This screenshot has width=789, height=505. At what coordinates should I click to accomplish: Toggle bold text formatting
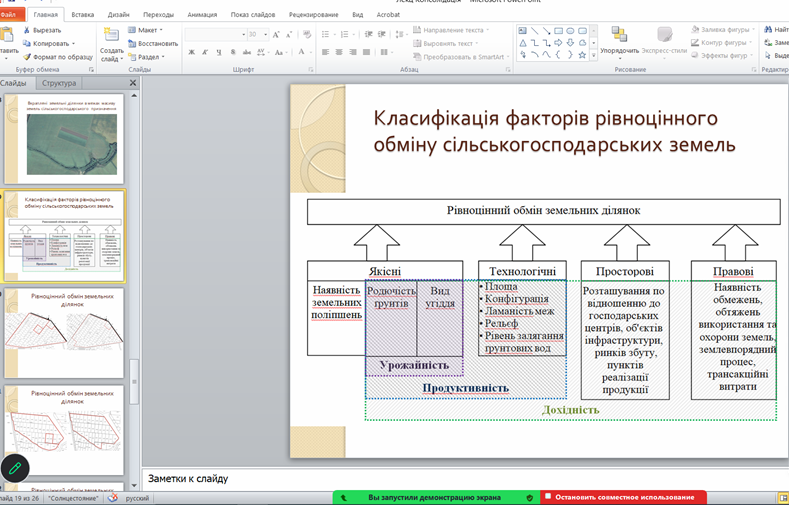(x=192, y=52)
